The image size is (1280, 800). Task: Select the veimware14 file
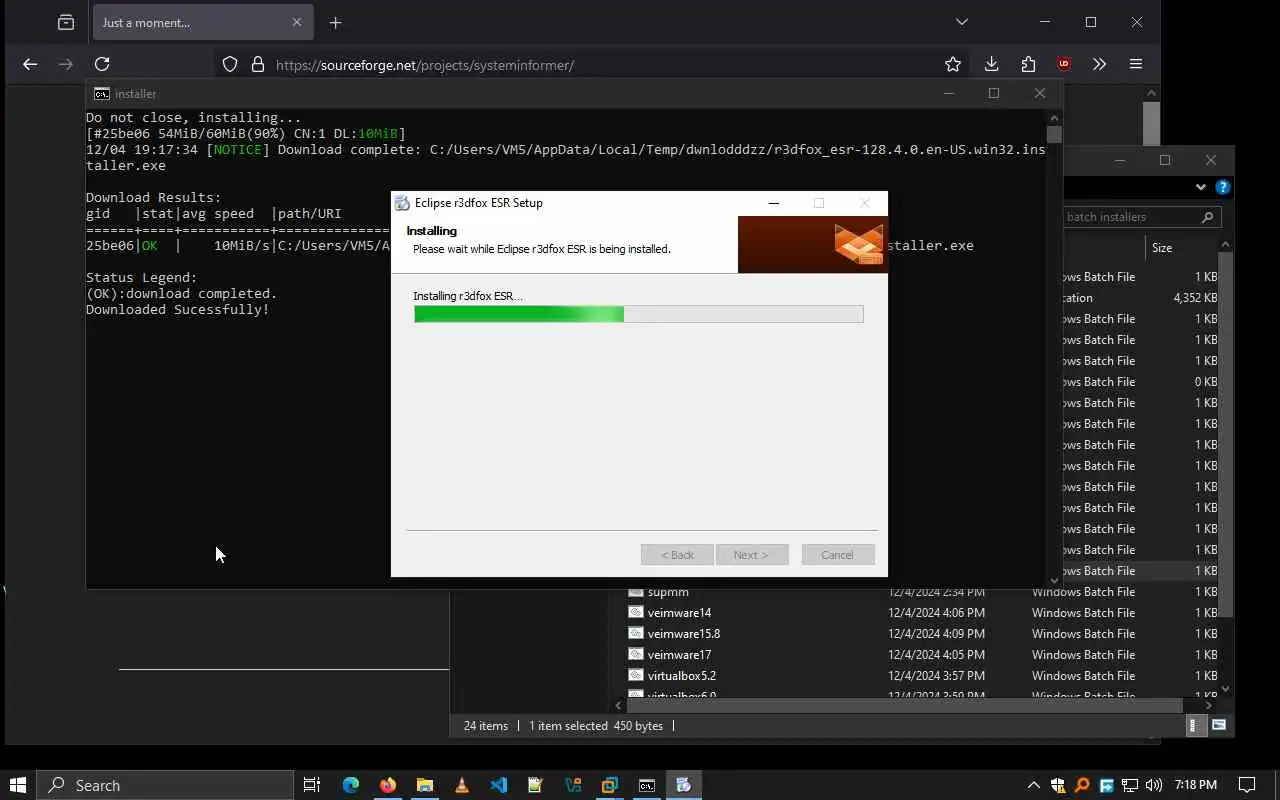(679, 613)
